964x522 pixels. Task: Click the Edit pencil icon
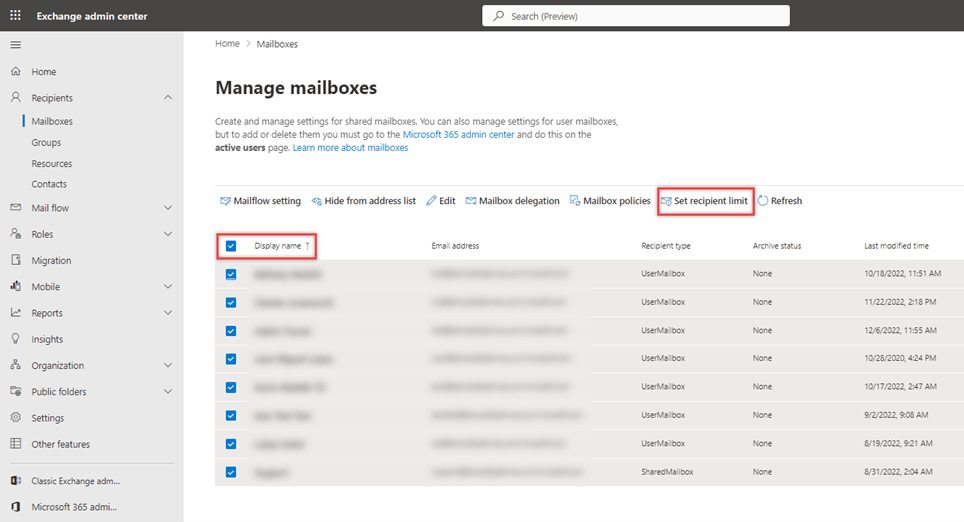click(432, 200)
